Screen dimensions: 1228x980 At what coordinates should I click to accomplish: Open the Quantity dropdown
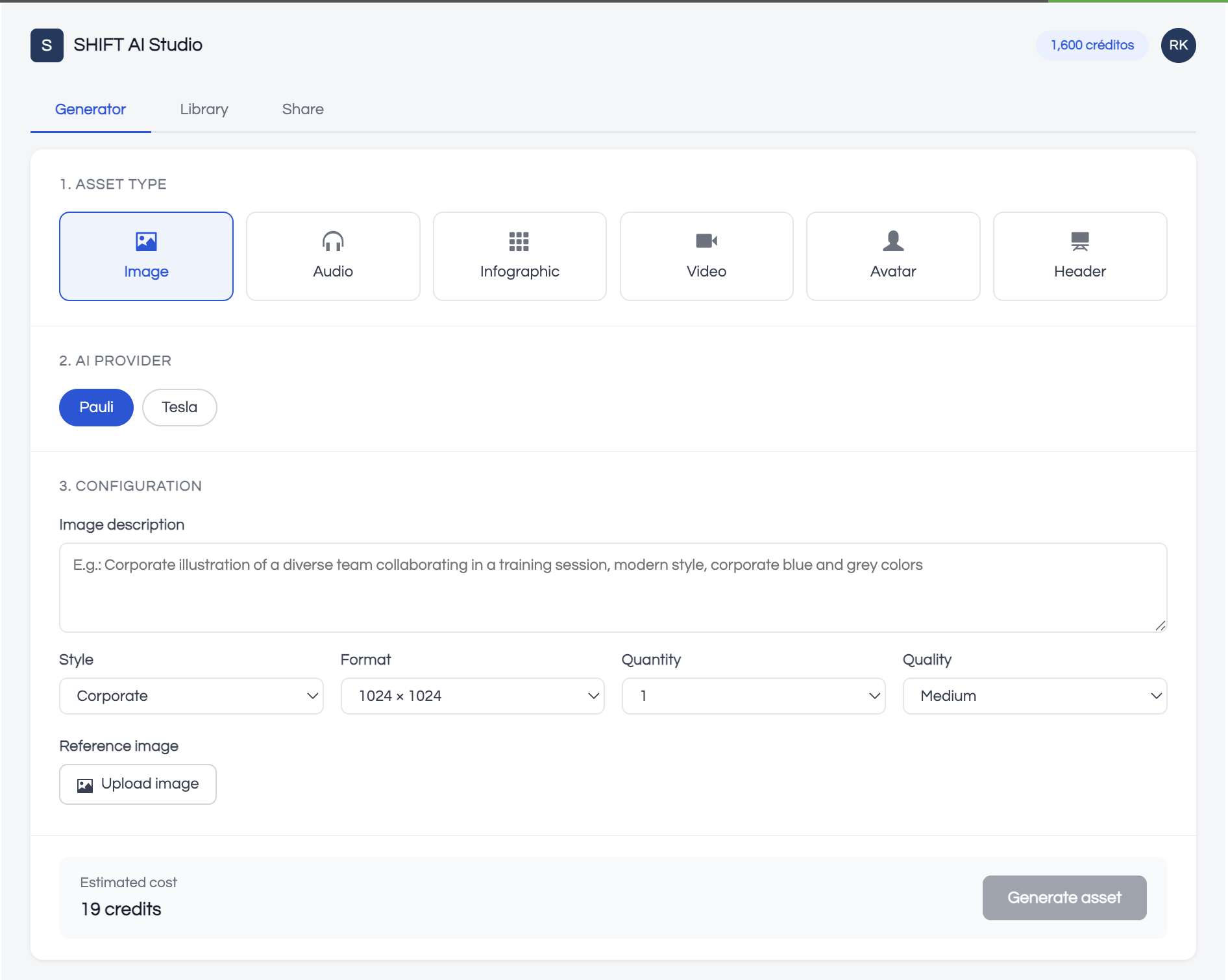click(x=754, y=696)
